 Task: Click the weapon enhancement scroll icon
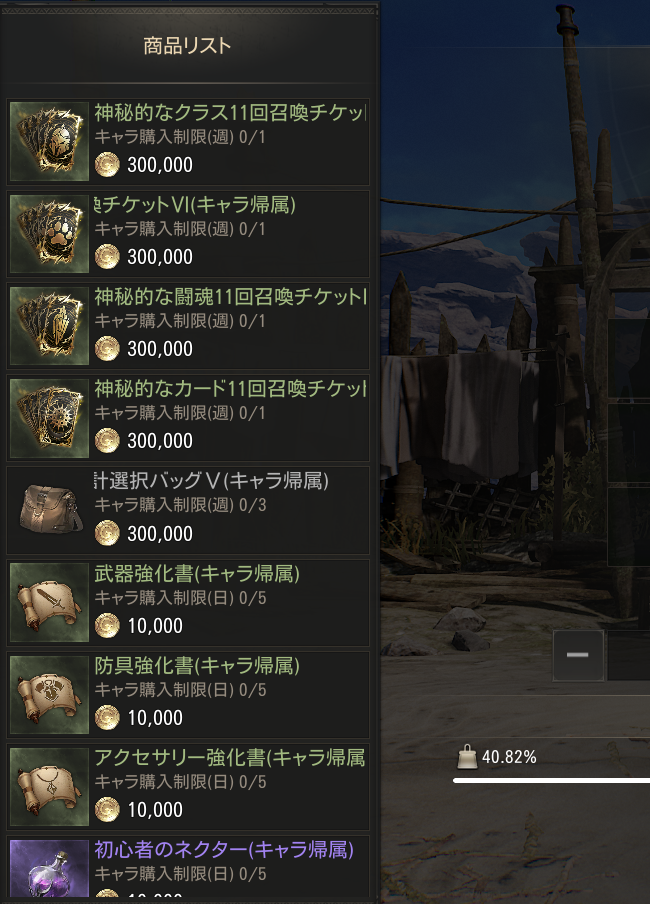coord(50,602)
